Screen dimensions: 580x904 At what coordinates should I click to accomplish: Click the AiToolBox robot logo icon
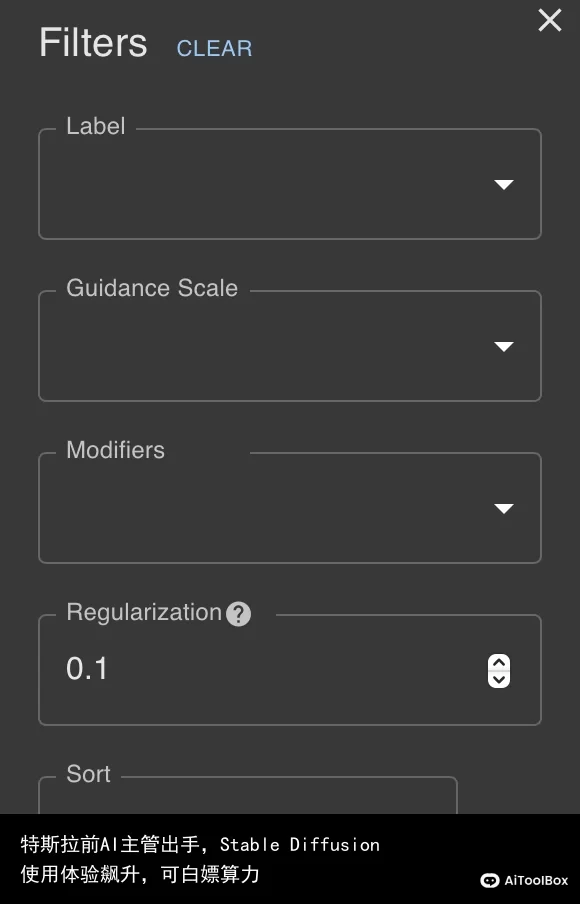(x=489, y=880)
